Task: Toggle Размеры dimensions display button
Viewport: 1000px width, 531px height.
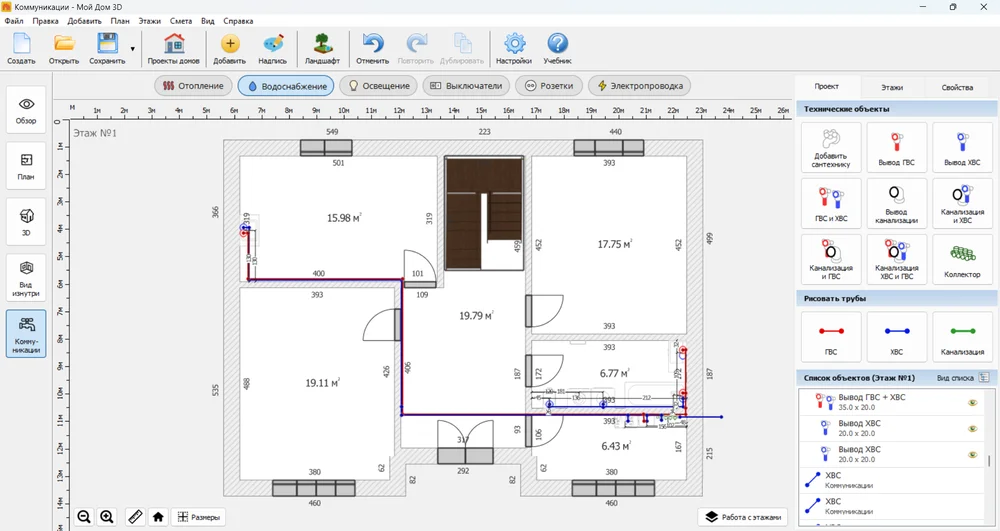Action: point(199,517)
